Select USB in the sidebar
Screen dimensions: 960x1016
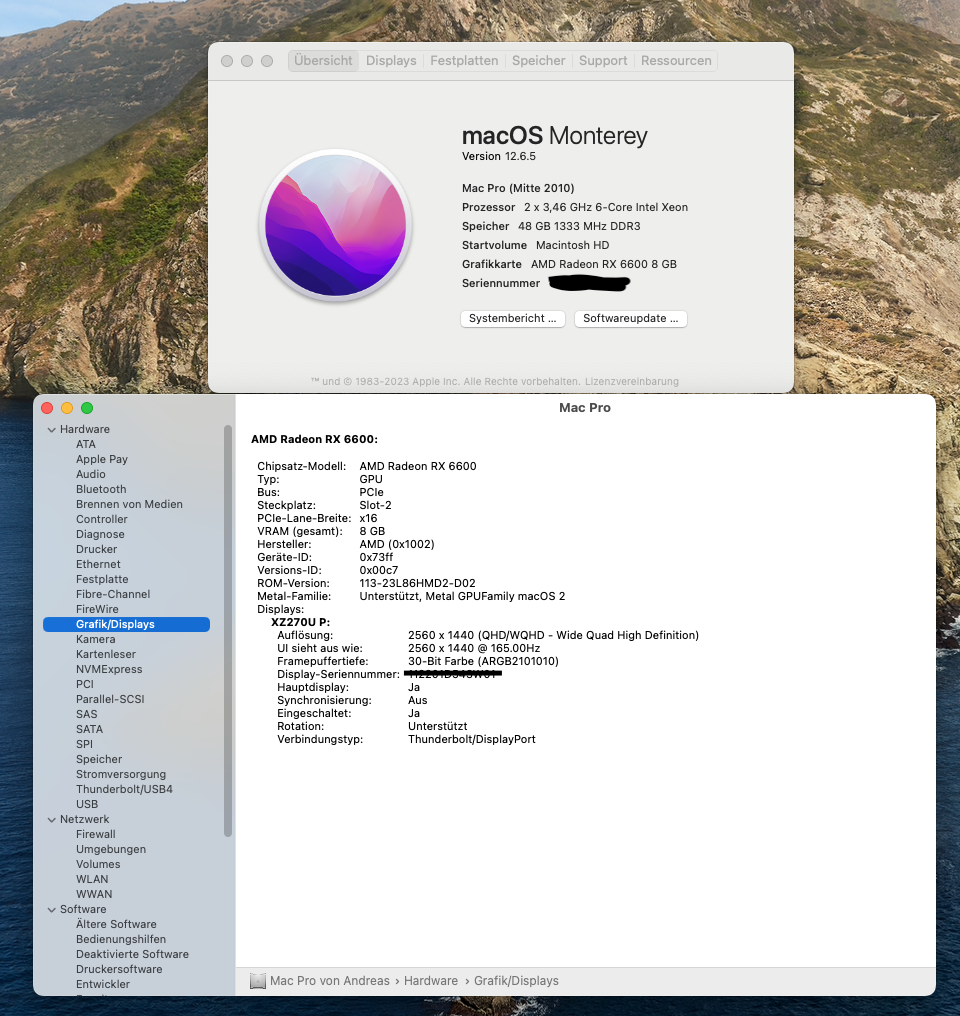click(87, 804)
